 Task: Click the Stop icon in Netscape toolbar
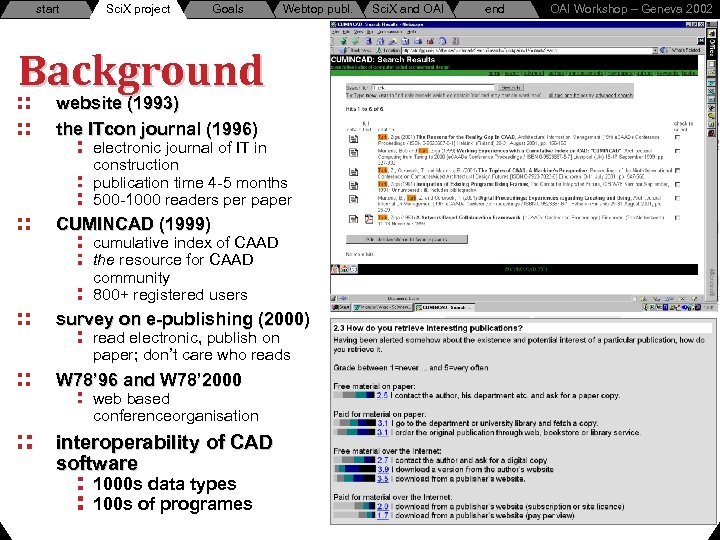click(456, 41)
